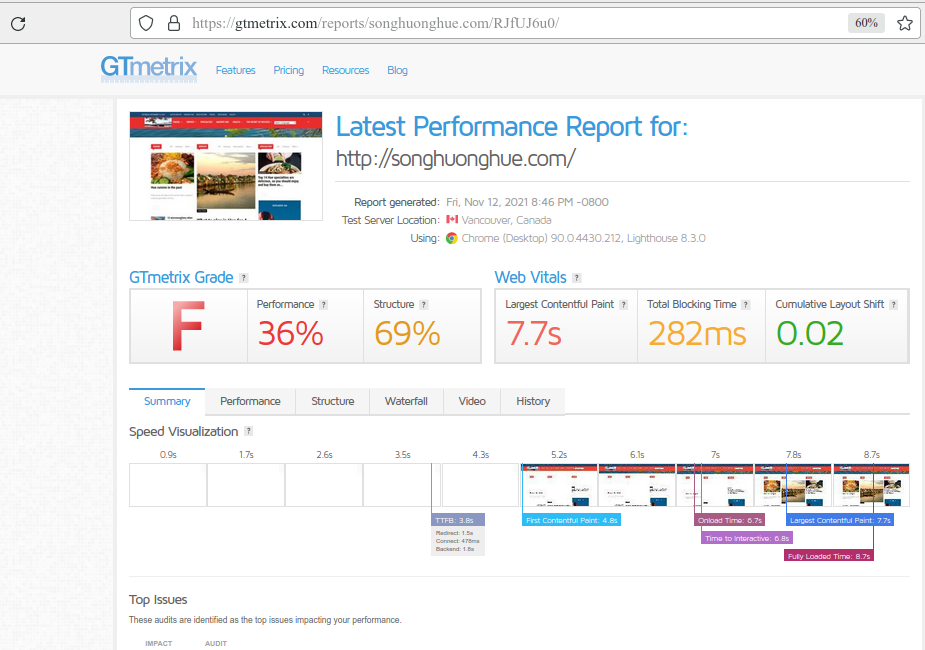The height and width of the screenshot is (650, 925).
Task: Click the 7s filmstrip frame
Action: pyautogui.click(x=715, y=485)
